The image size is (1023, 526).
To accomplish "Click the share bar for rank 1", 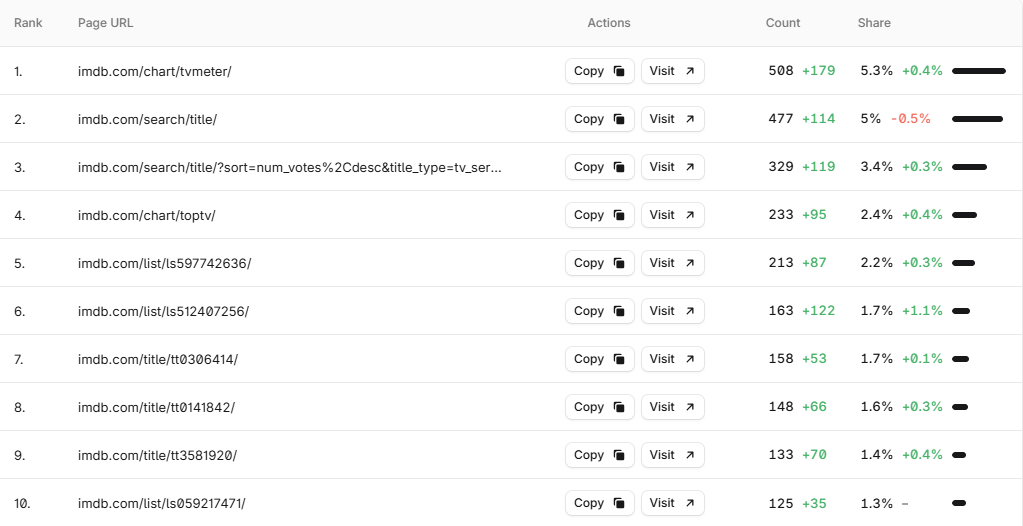I will tap(979, 71).
